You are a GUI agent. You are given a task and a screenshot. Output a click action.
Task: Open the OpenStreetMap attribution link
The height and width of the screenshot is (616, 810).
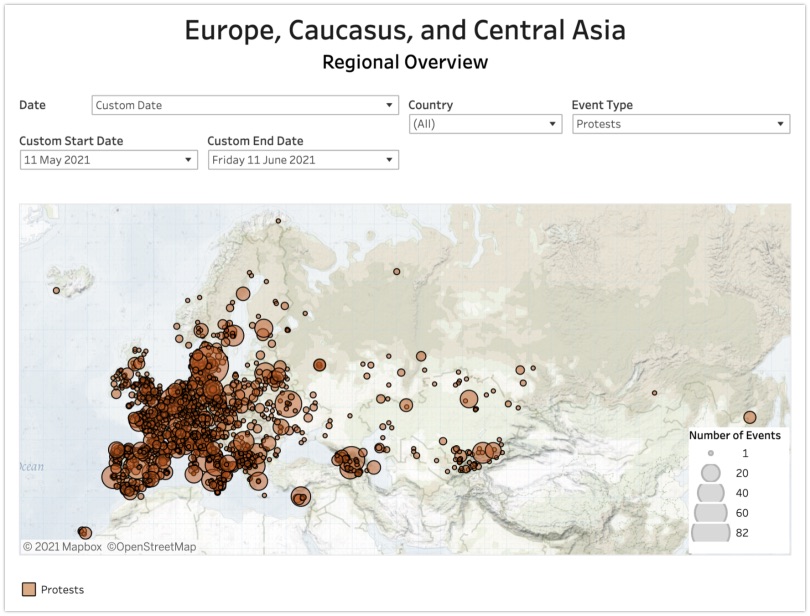coord(152,547)
